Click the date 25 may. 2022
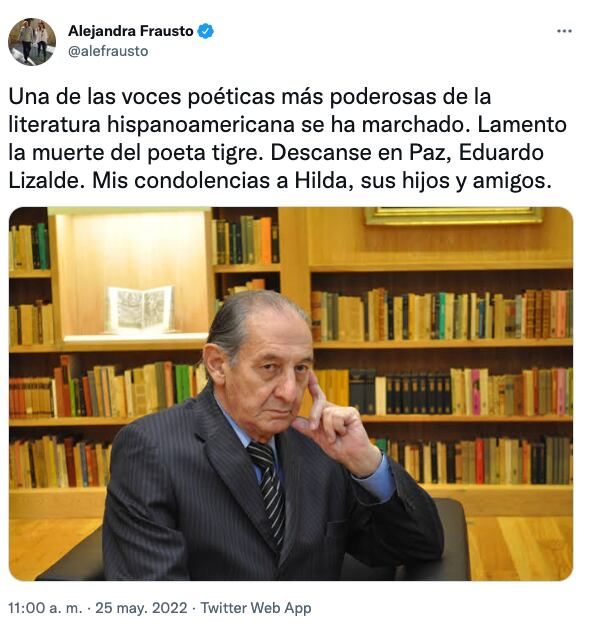589x628 pixels. pos(141,608)
